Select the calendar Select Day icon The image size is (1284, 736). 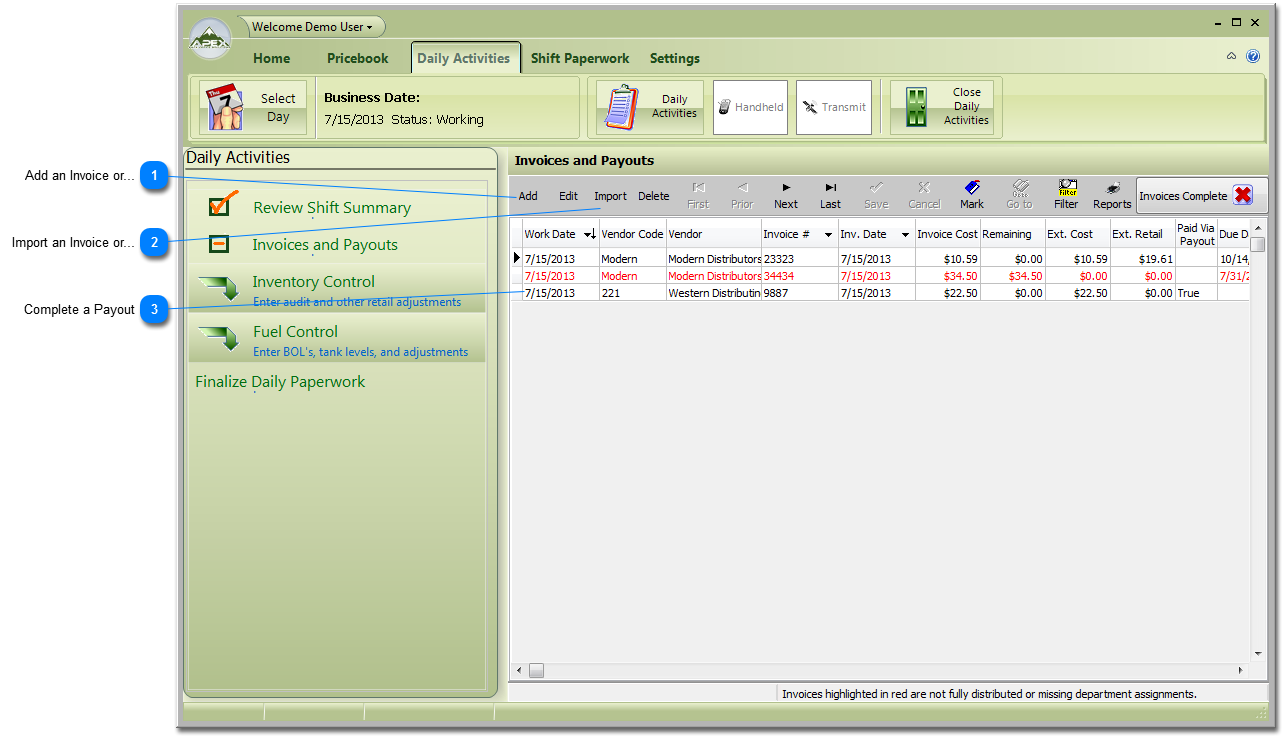coord(226,106)
